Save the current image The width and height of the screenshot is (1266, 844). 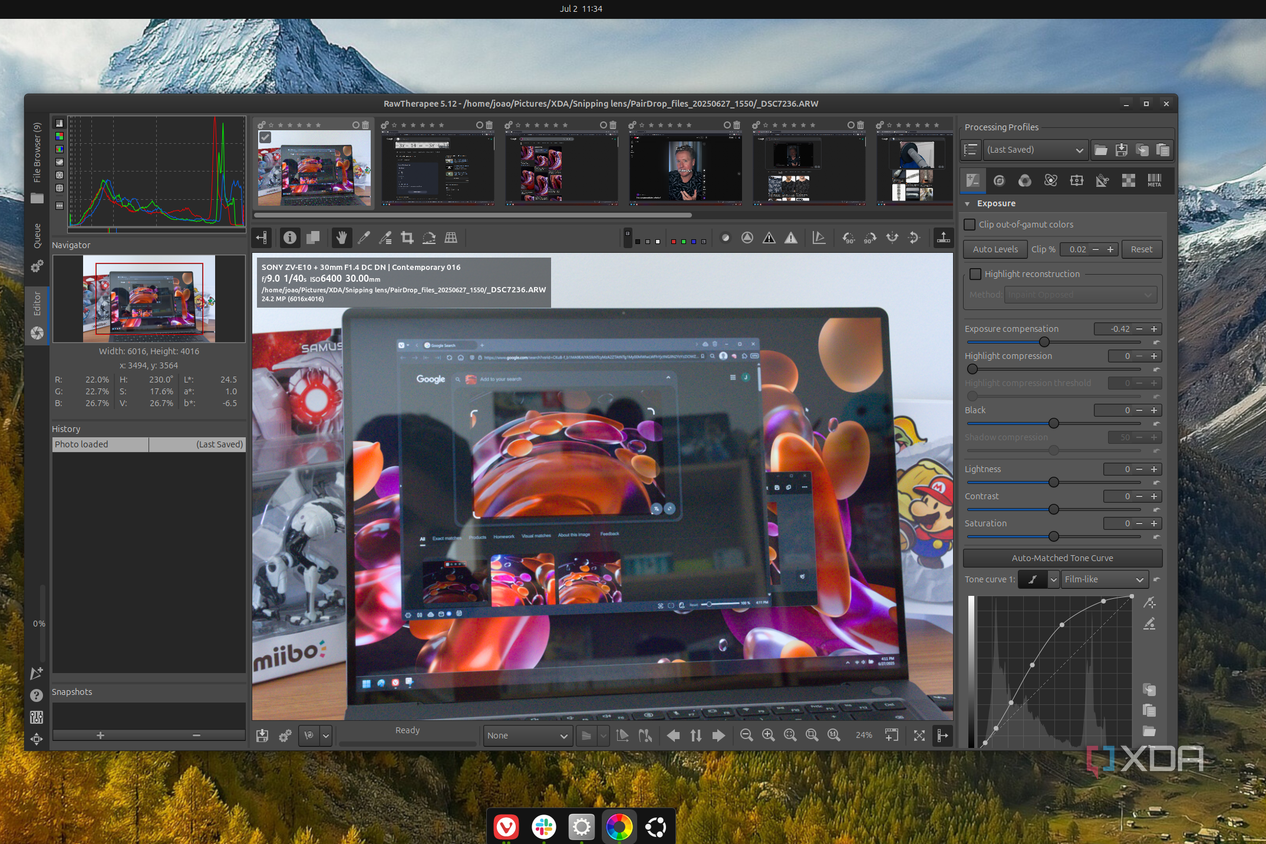tap(262, 735)
